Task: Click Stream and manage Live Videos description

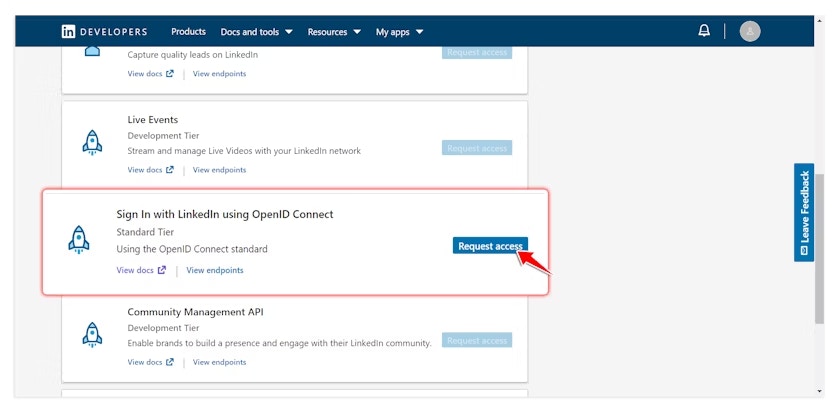Action: point(244,151)
